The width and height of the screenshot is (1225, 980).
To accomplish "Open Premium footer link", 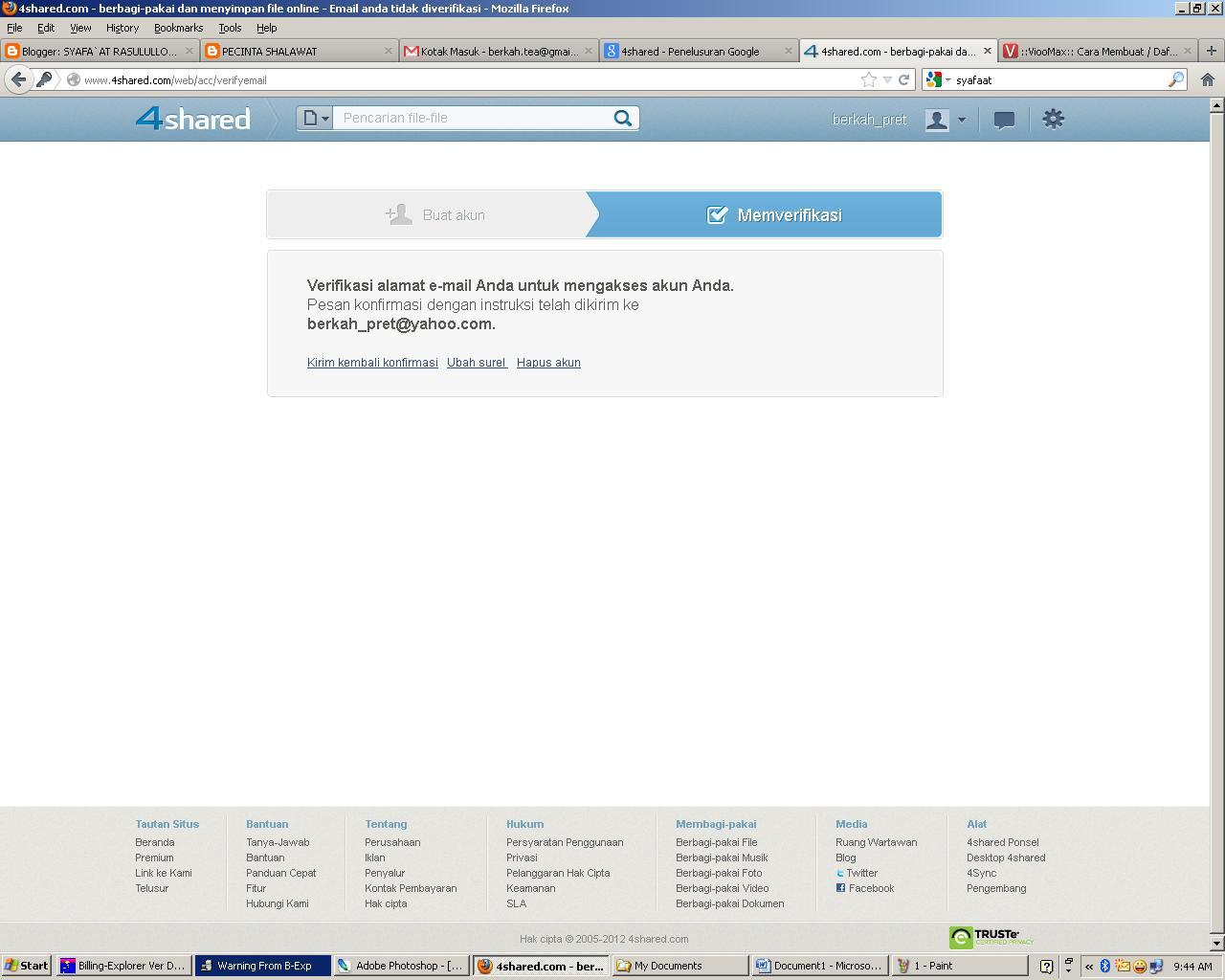I will (x=154, y=857).
